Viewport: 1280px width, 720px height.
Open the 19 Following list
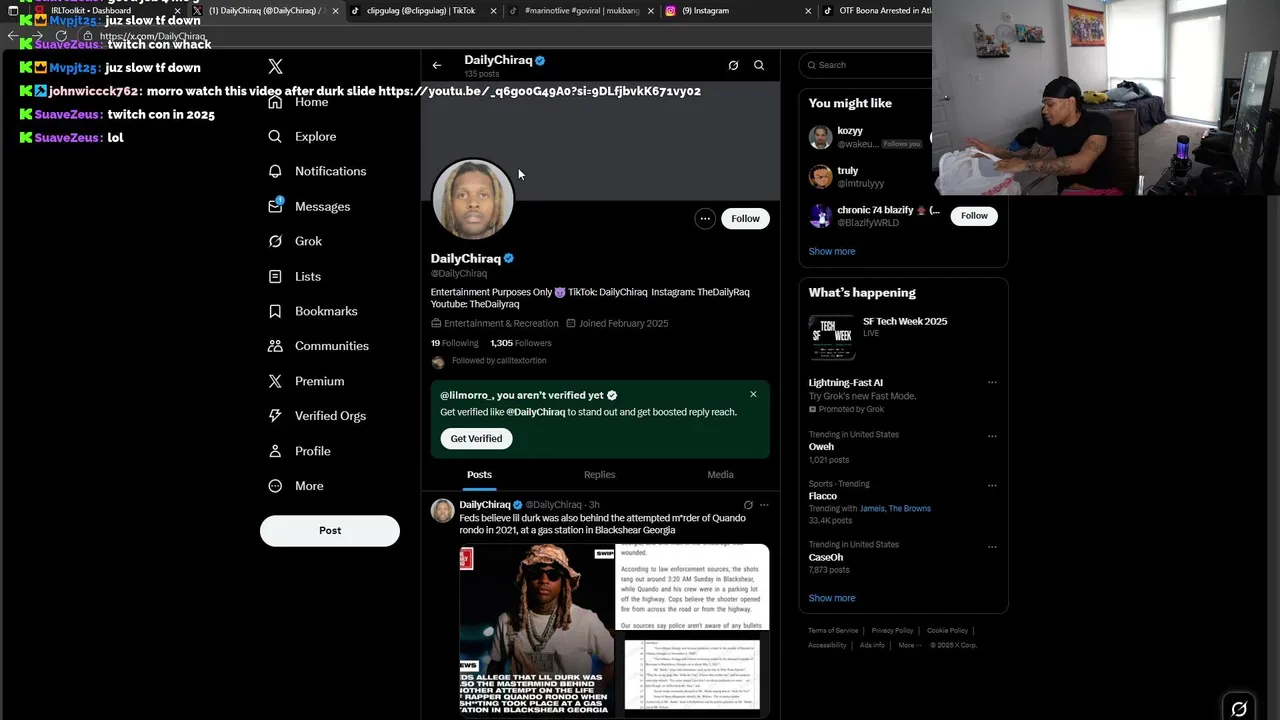(x=455, y=343)
